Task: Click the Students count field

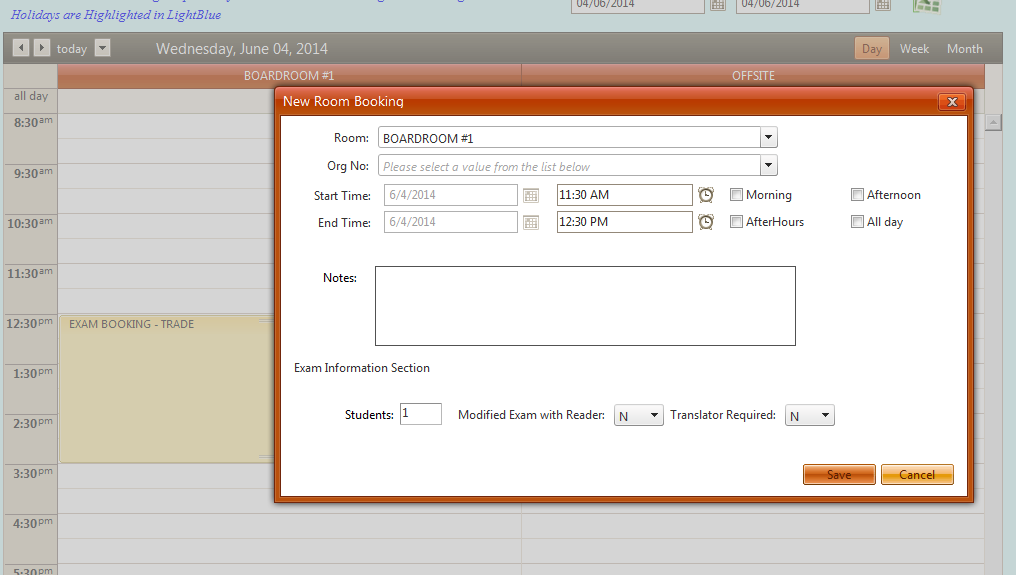Action: [421, 414]
